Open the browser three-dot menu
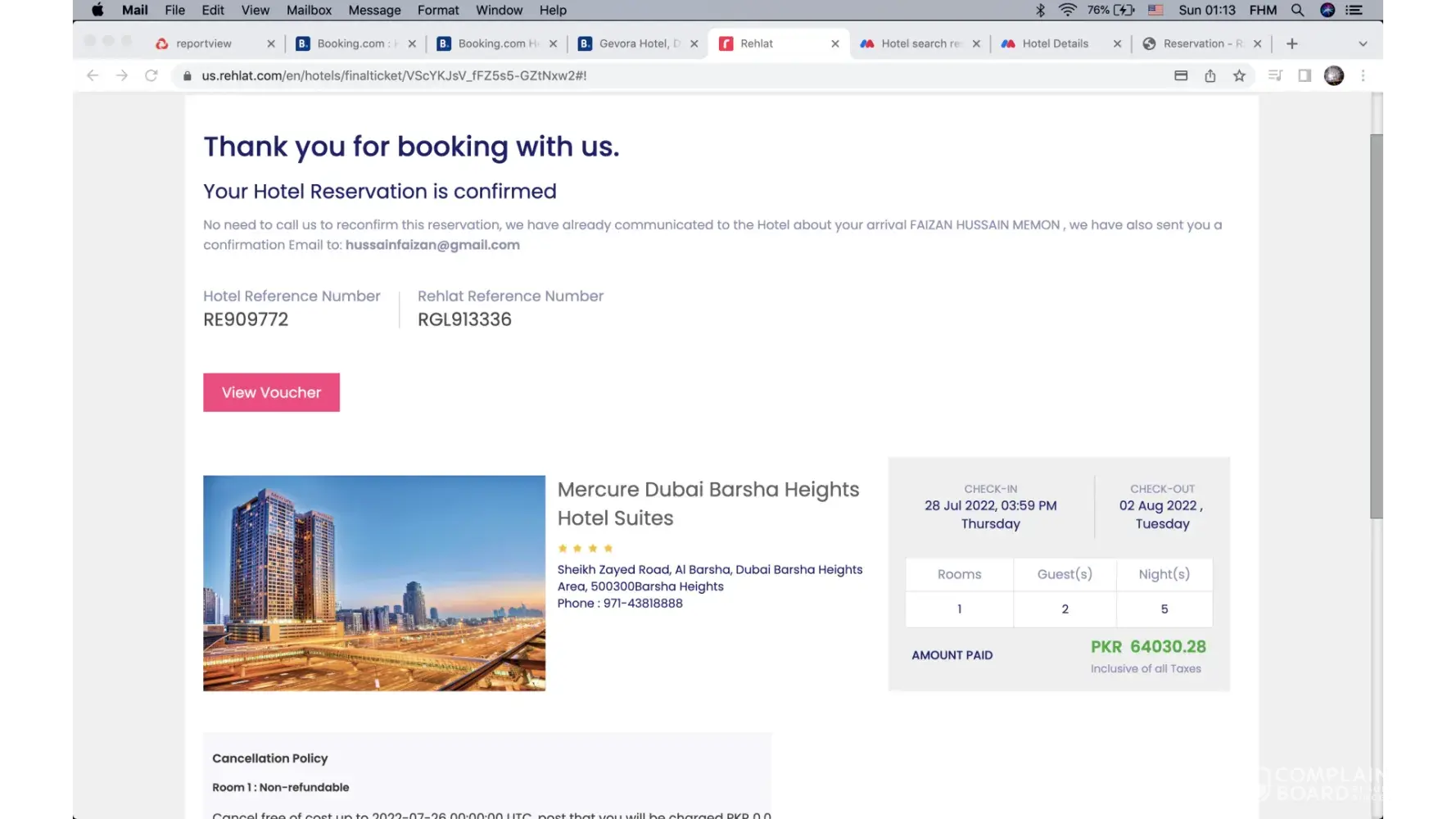This screenshot has height=819, width=1456. [x=1363, y=75]
